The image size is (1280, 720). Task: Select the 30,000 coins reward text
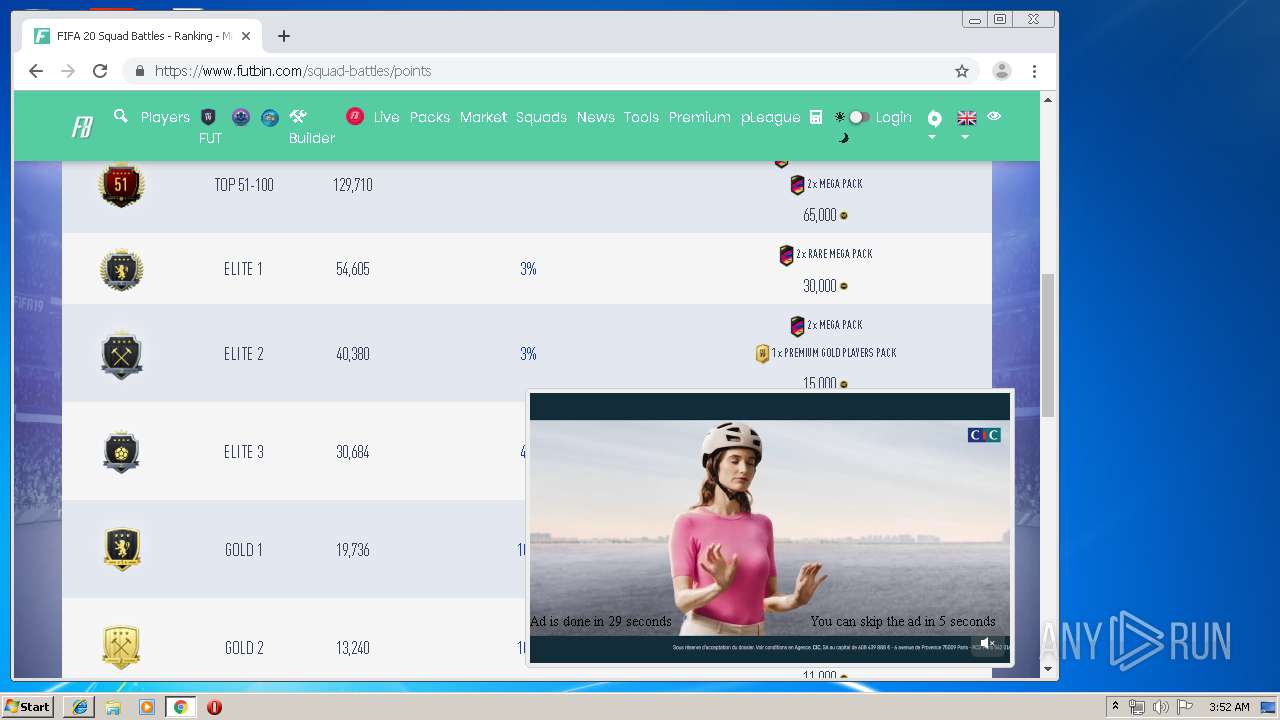tap(820, 286)
